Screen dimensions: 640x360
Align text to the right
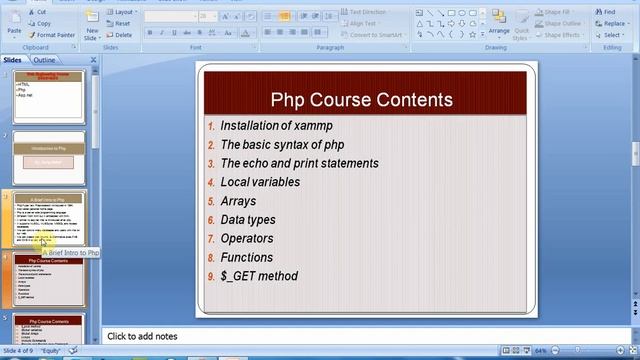[292, 32]
